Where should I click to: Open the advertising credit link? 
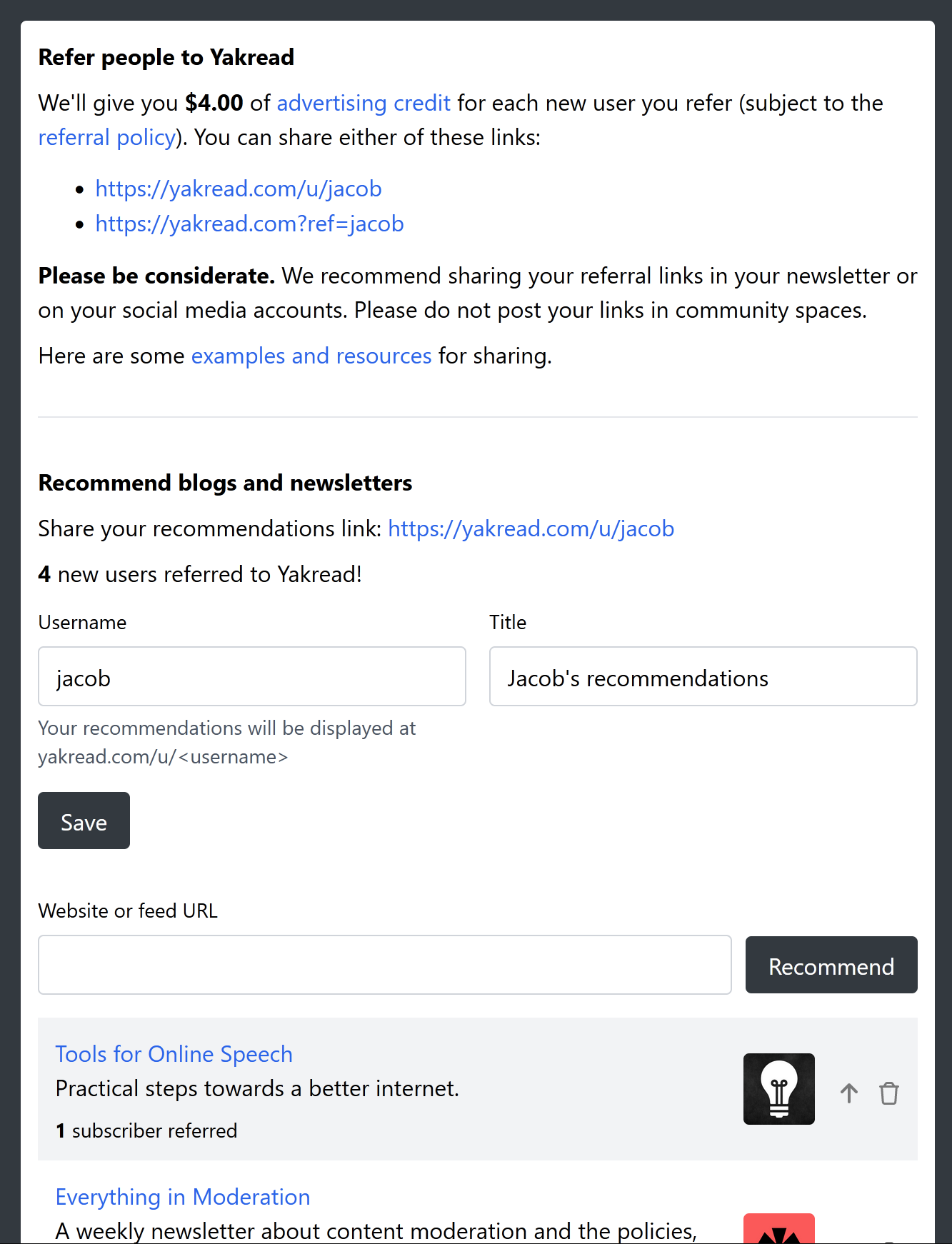[x=364, y=104]
